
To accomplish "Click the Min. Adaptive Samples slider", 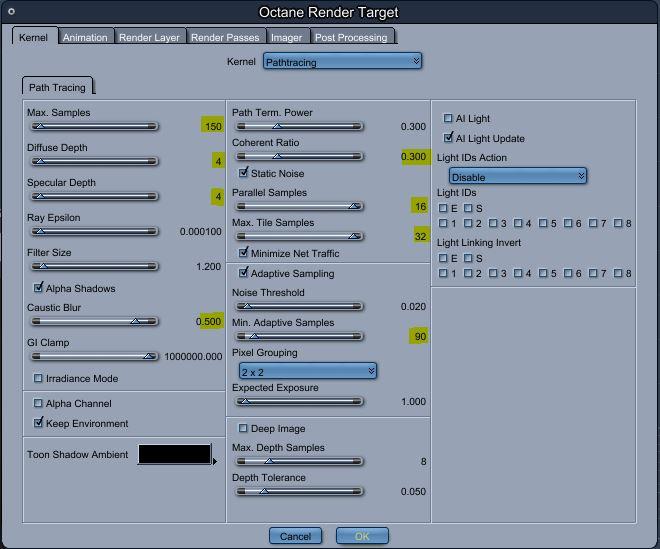I will 300,336.
